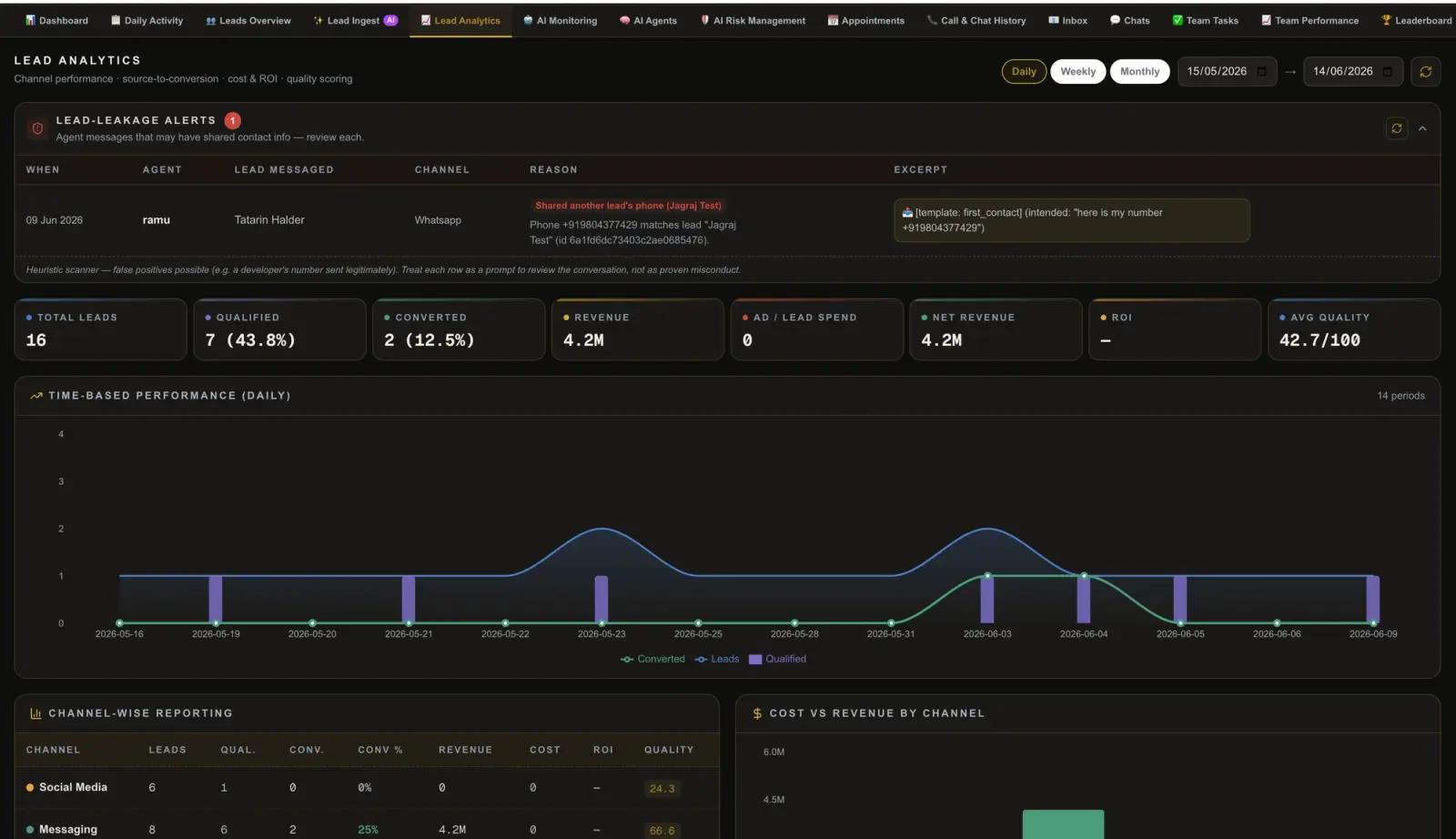Switch the period to Daily
This screenshot has width=1456, height=839.
click(x=1024, y=72)
